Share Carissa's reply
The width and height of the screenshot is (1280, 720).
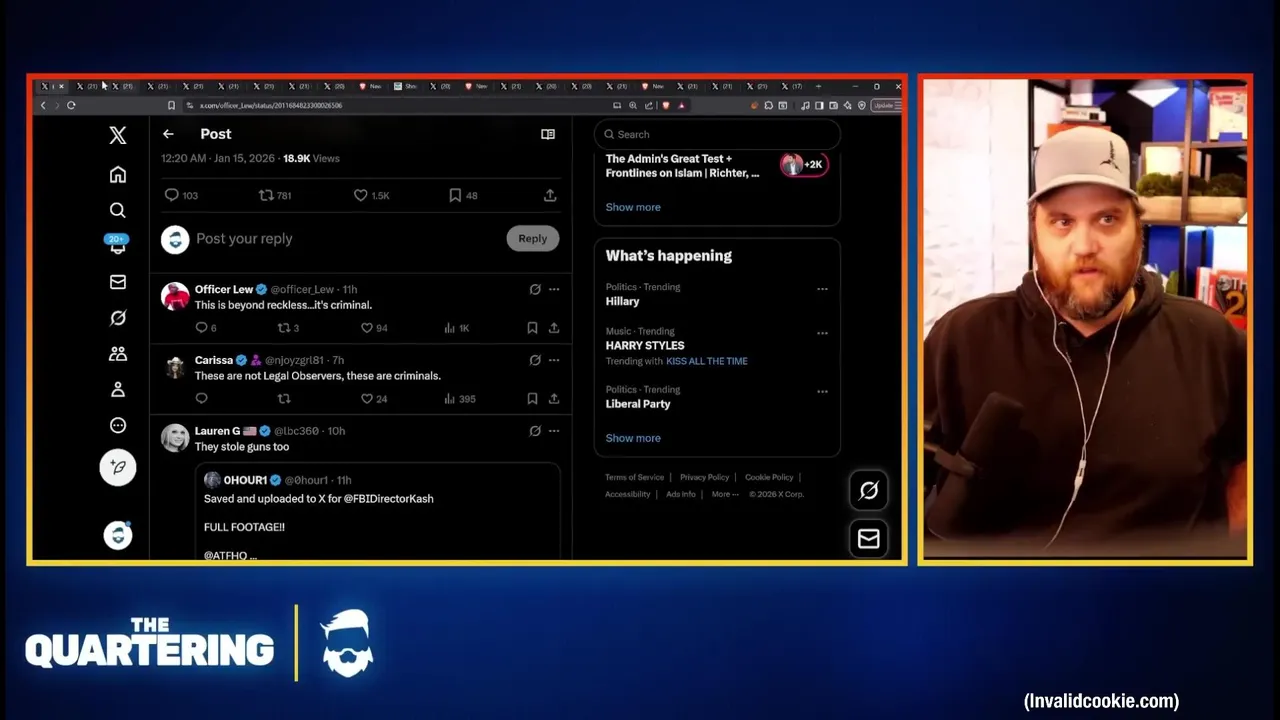[x=554, y=398]
